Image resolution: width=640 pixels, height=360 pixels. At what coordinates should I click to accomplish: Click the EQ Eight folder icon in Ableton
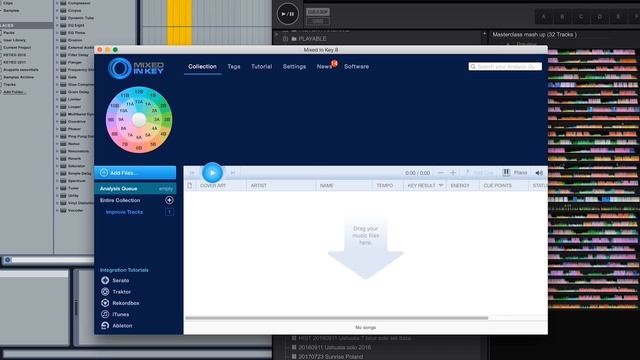pyautogui.click(x=63, y=25)
